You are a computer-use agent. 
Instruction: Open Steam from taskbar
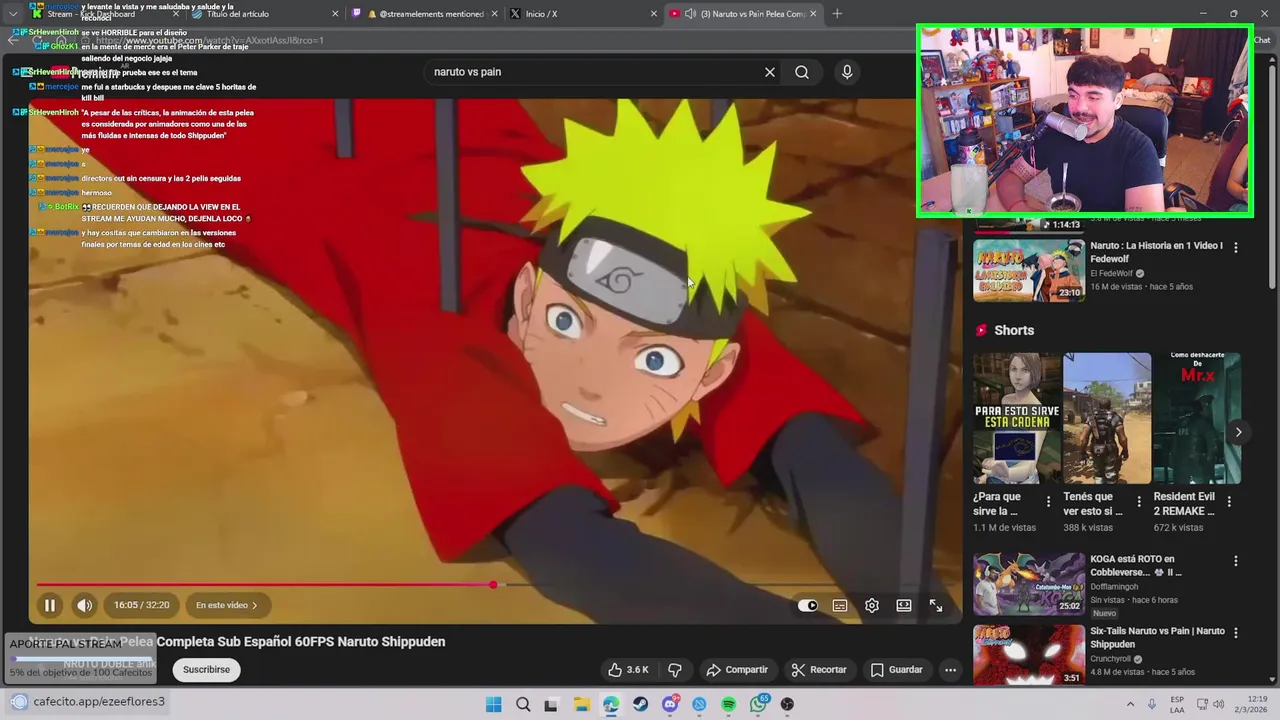pos(640,704)
